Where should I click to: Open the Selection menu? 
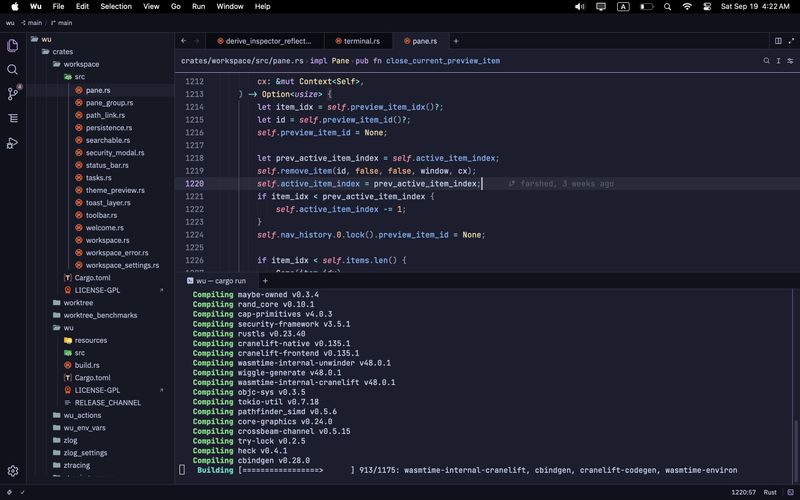(x=116, y=6)
